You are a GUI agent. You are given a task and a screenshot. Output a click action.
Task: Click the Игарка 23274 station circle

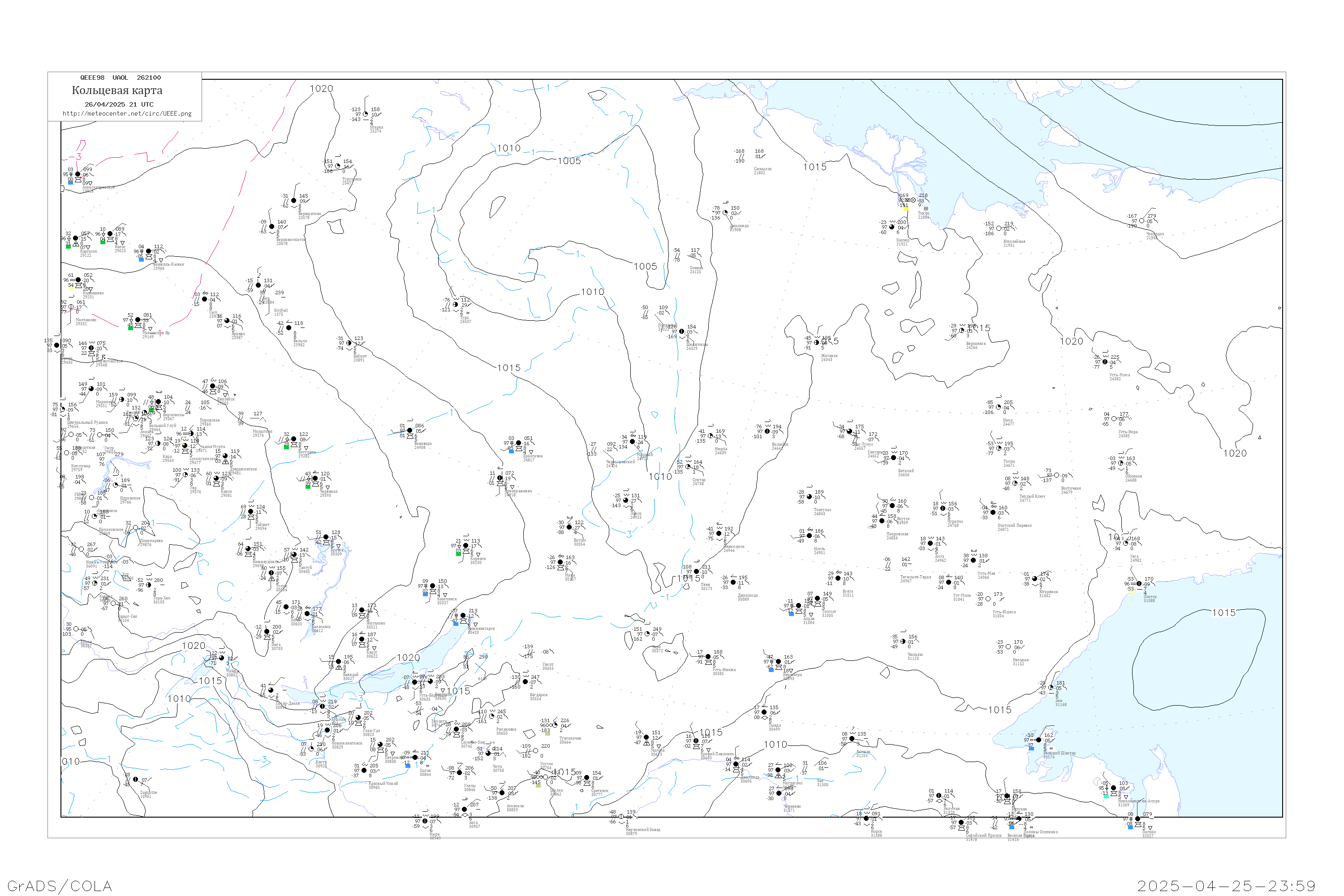[366, 114]
